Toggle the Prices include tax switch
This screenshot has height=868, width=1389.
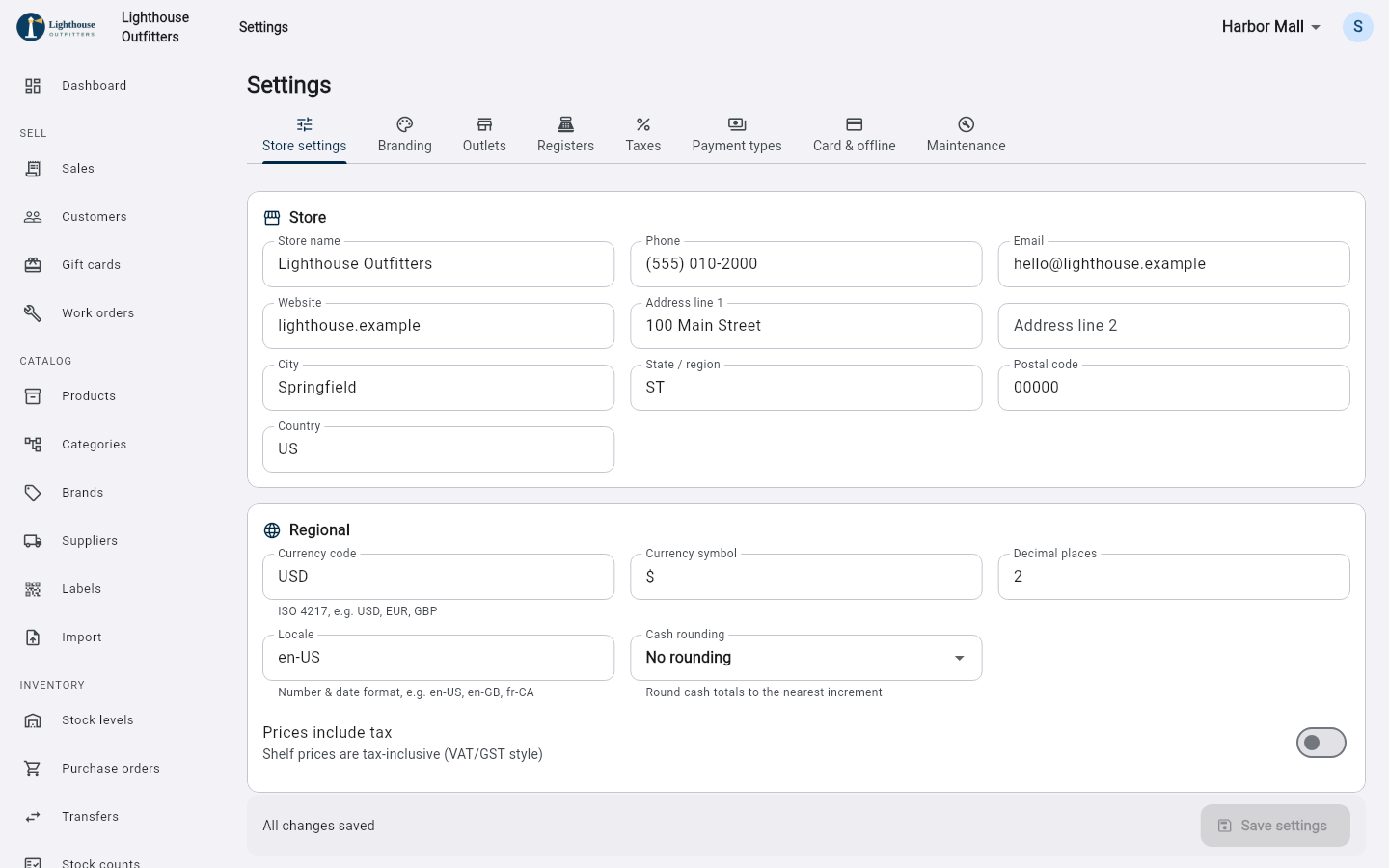tap(1321, 743)
